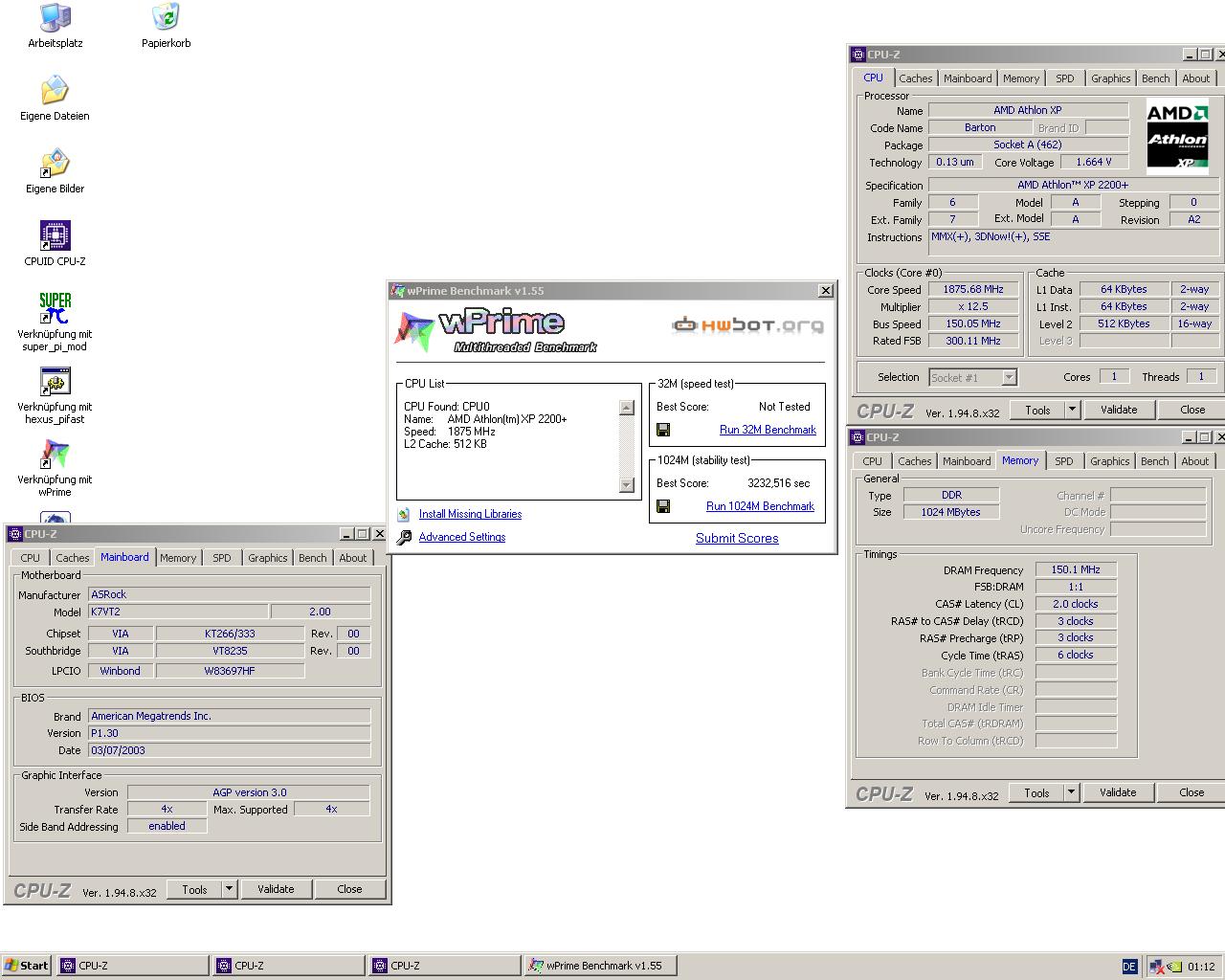Click the Core Speed value 1875.68 MHz
Screen dimensions: 1225x980
(x=973, y=289)
